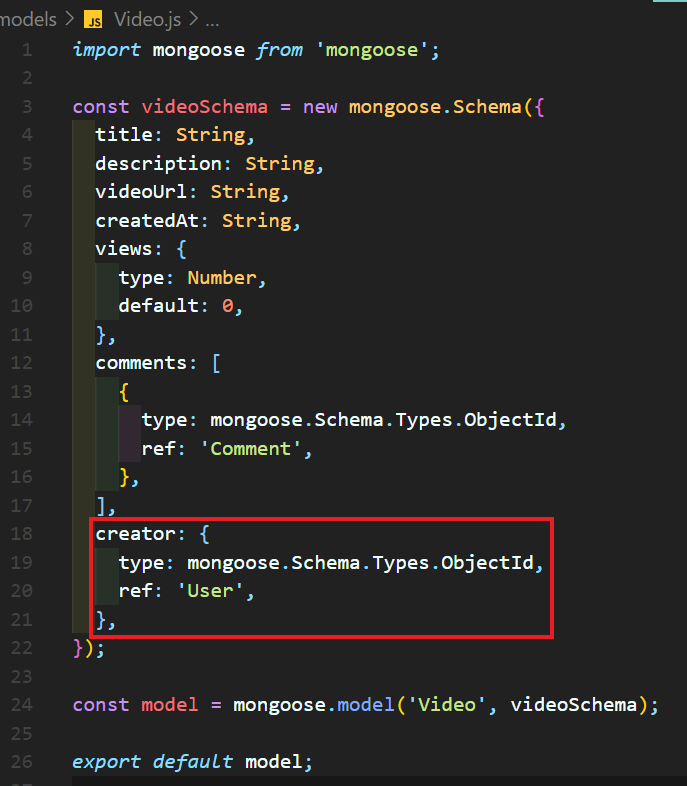Screen dimensions: 687x786
Task: Click 'comments' property name
Action: 141,363
